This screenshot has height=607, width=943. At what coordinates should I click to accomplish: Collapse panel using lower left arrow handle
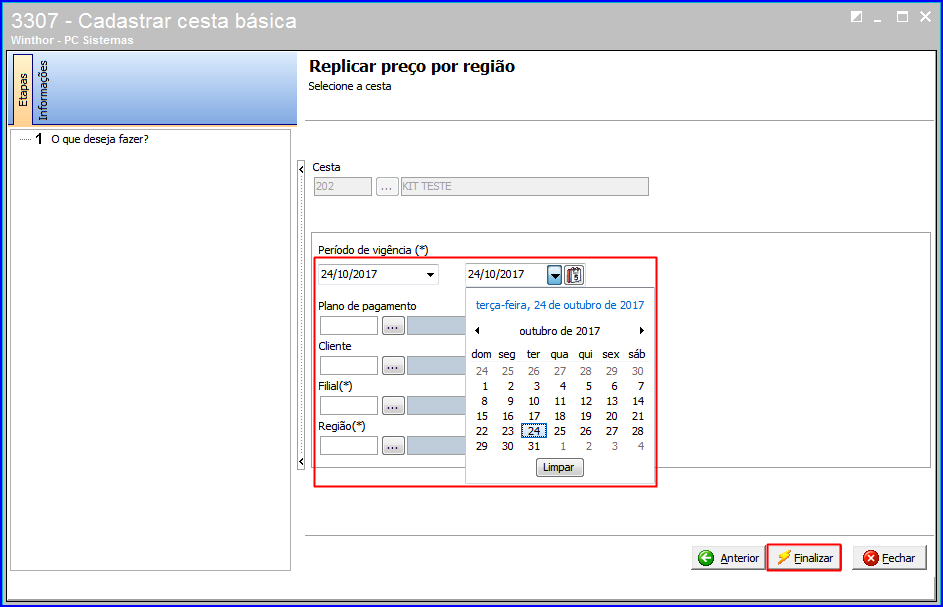(301, 462)
